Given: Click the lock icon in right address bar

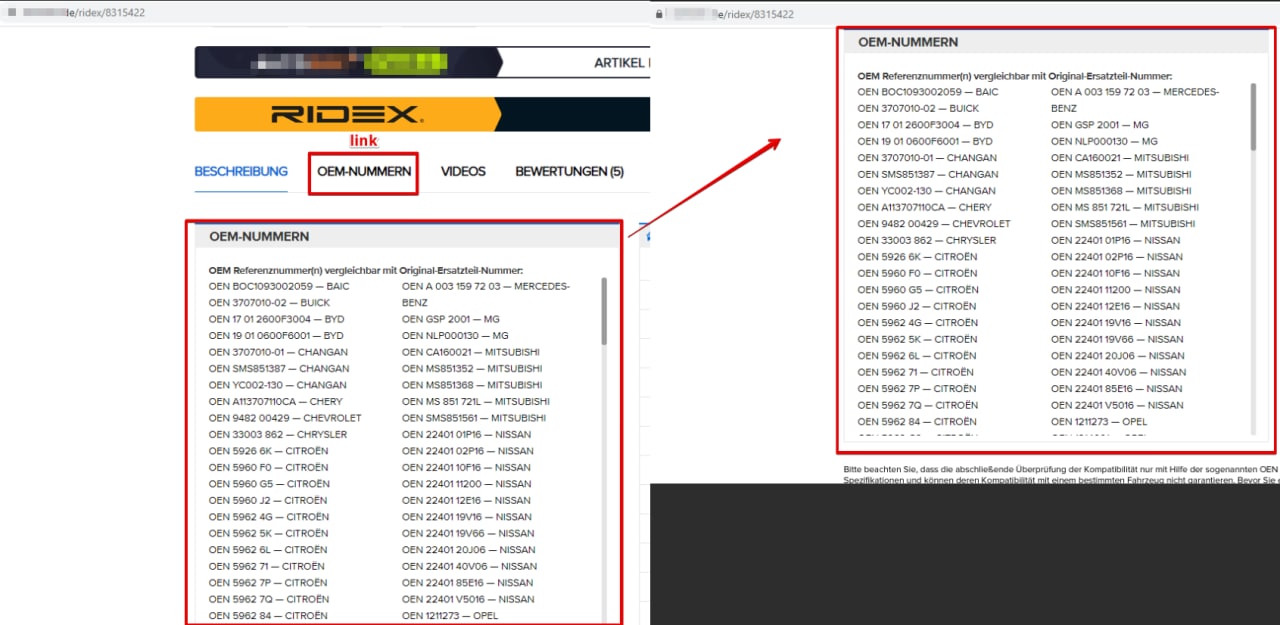Looking at the screenshot, I should point(657,14).
